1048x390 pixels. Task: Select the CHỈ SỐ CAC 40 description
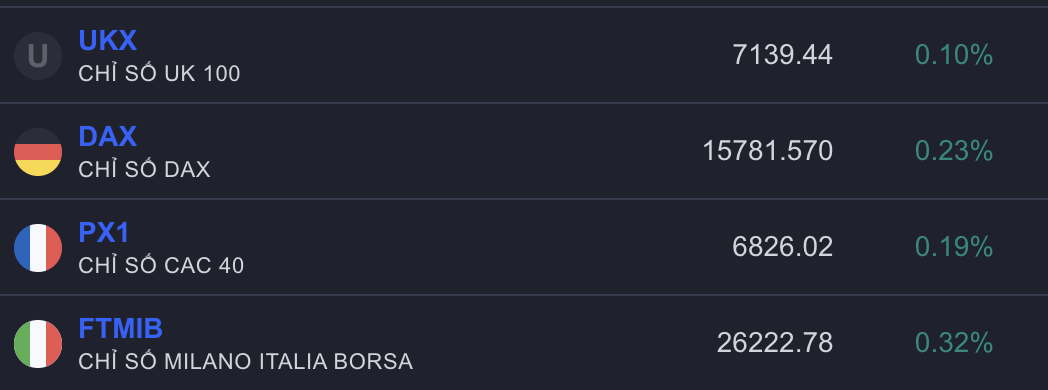[x=161, y=264]
